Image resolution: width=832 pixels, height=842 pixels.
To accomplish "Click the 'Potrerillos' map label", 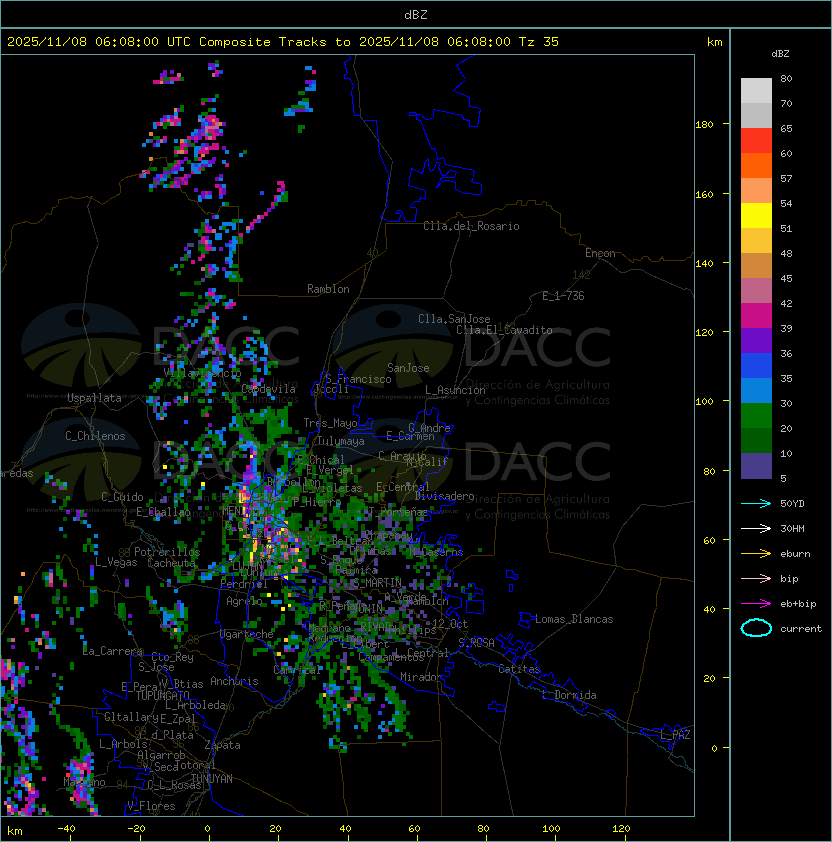I will click(x=167, y=552).
